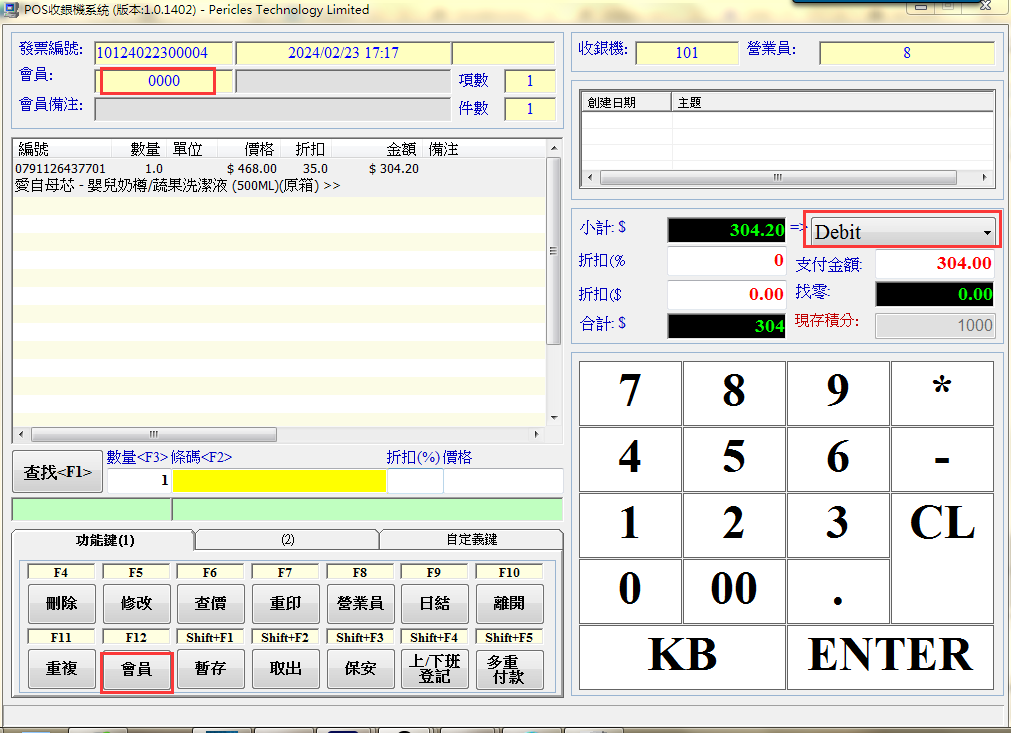Tap the CL clear key
1011x733 pixels.
point(942,558)
